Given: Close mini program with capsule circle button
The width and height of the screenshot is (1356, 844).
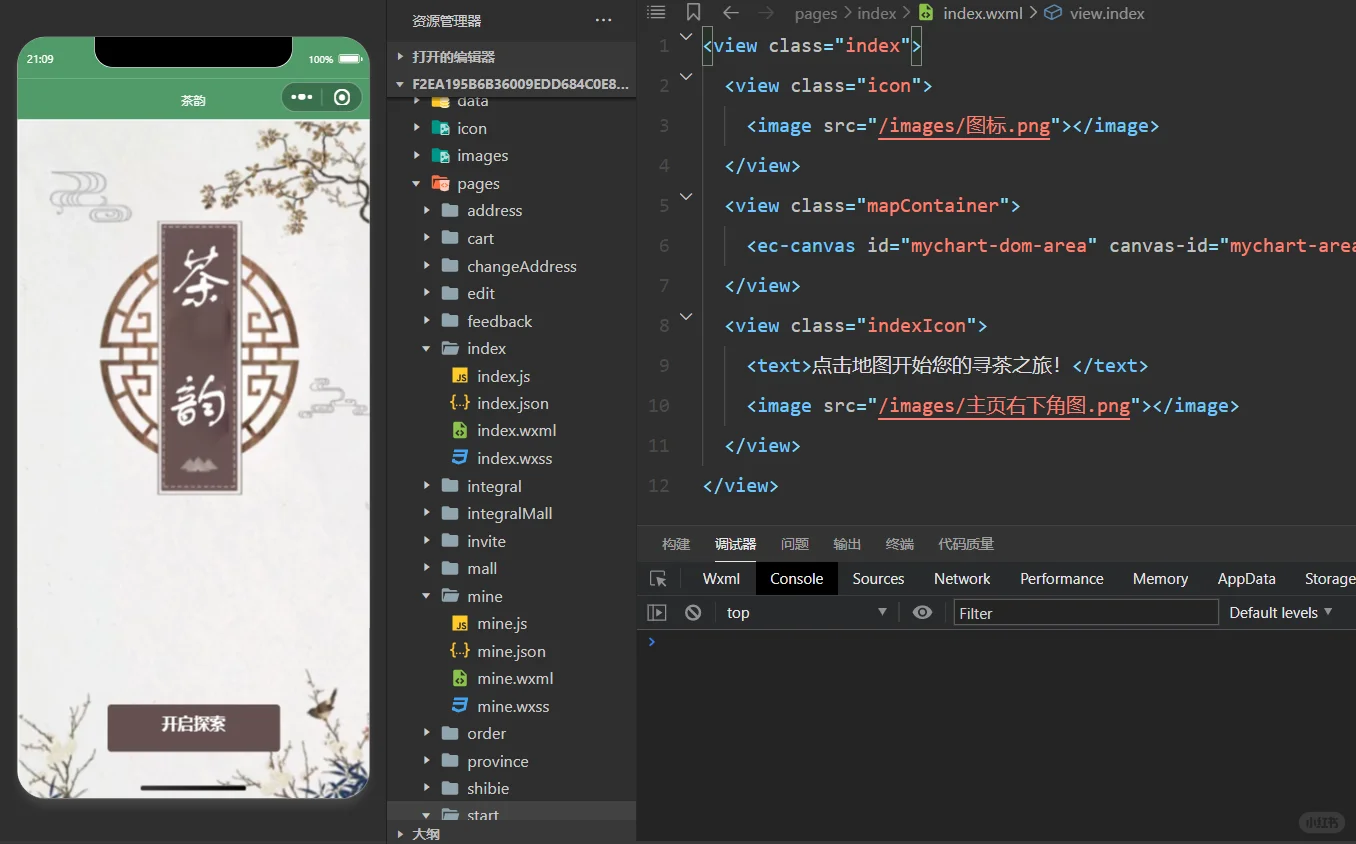Looking at the screenshot, I should tap(342, 97).
